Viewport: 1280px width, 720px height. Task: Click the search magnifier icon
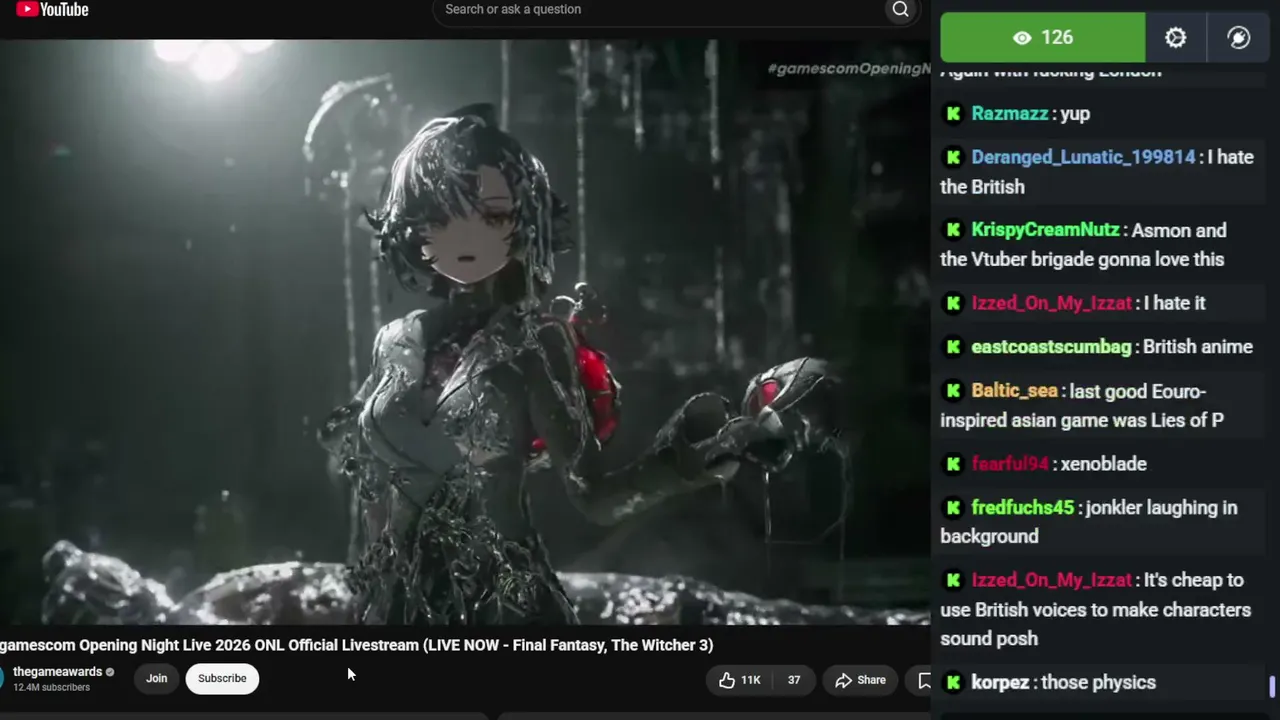900,10
